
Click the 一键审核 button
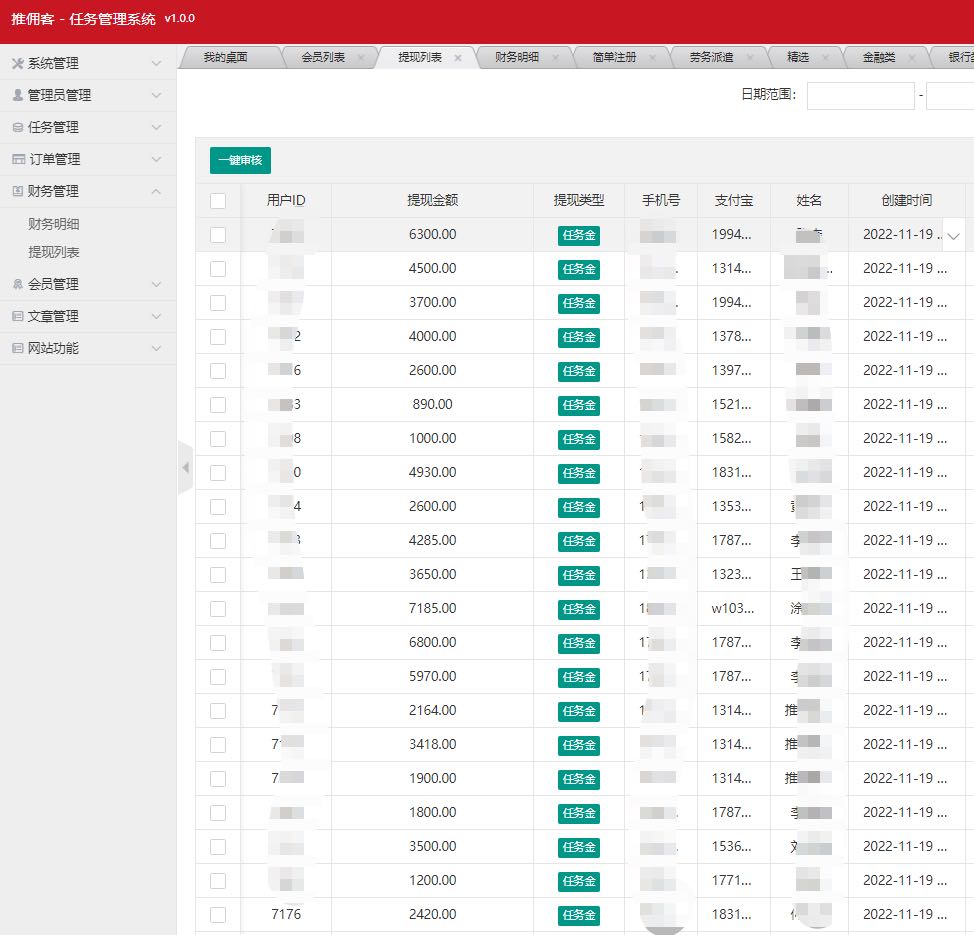(x=240, y=160)
